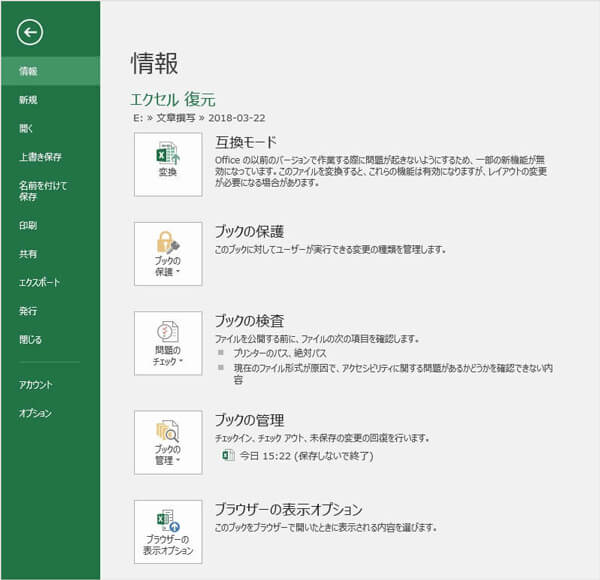
Task: Click the 情報 page title
Action: (155, 63)
